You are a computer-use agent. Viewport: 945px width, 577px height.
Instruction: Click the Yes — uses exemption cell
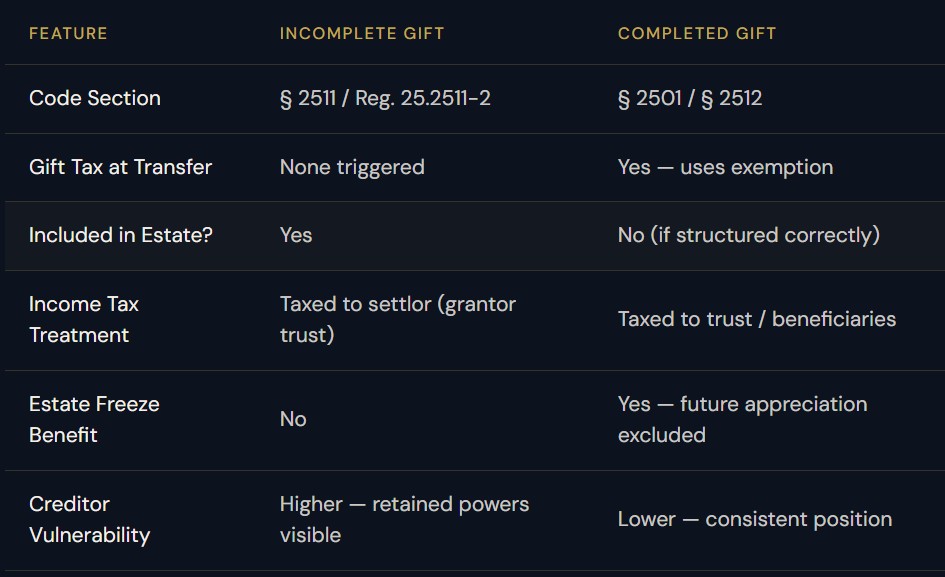pos(726,167)
